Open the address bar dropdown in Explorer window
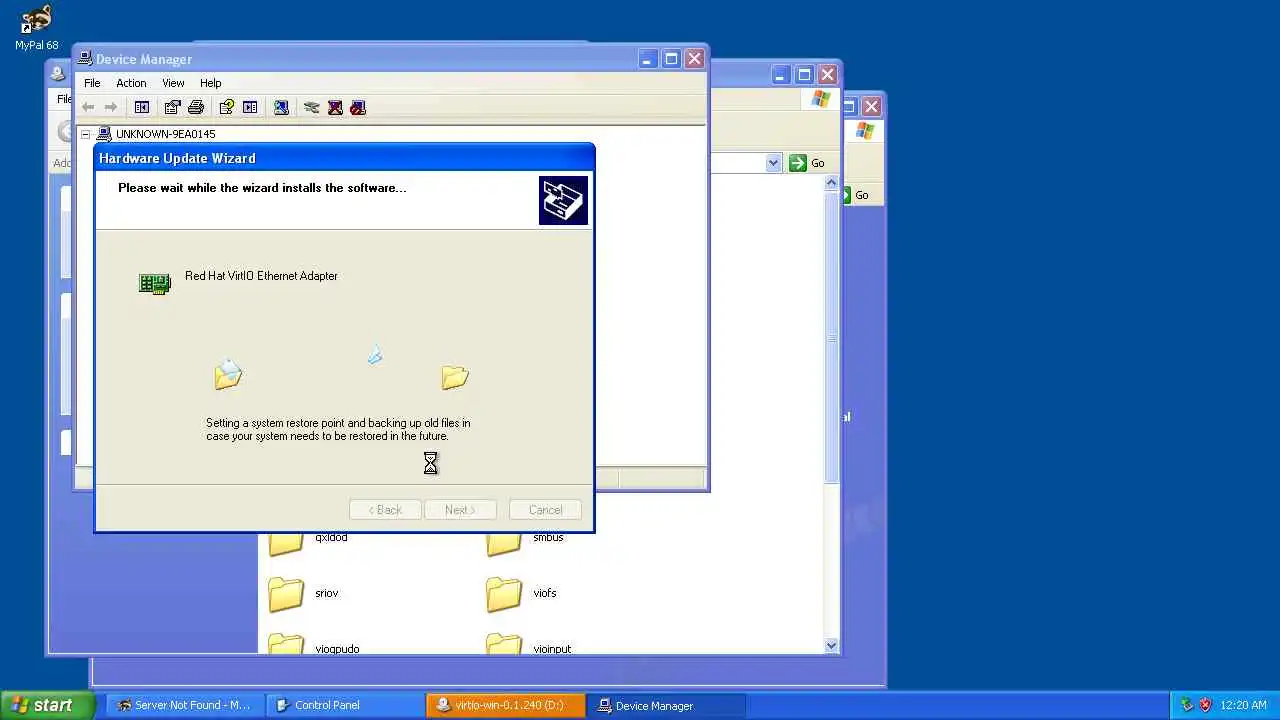The height and width of the screenshot is (720, 1280). pos(773,163)
